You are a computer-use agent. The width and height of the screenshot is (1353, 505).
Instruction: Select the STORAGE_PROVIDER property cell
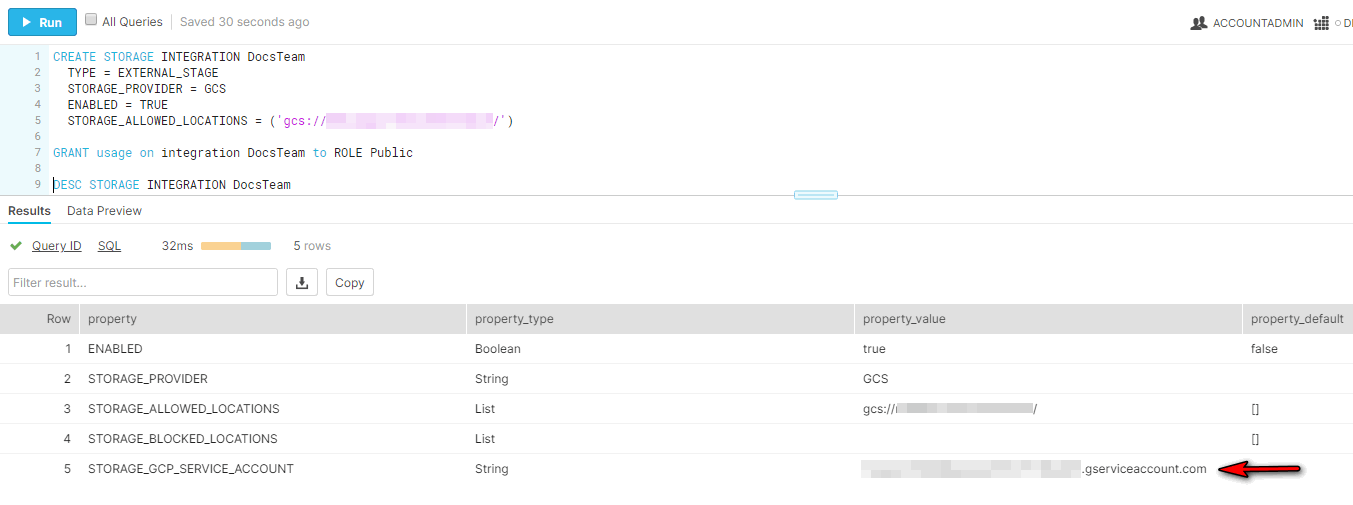[x=272, y=379]
